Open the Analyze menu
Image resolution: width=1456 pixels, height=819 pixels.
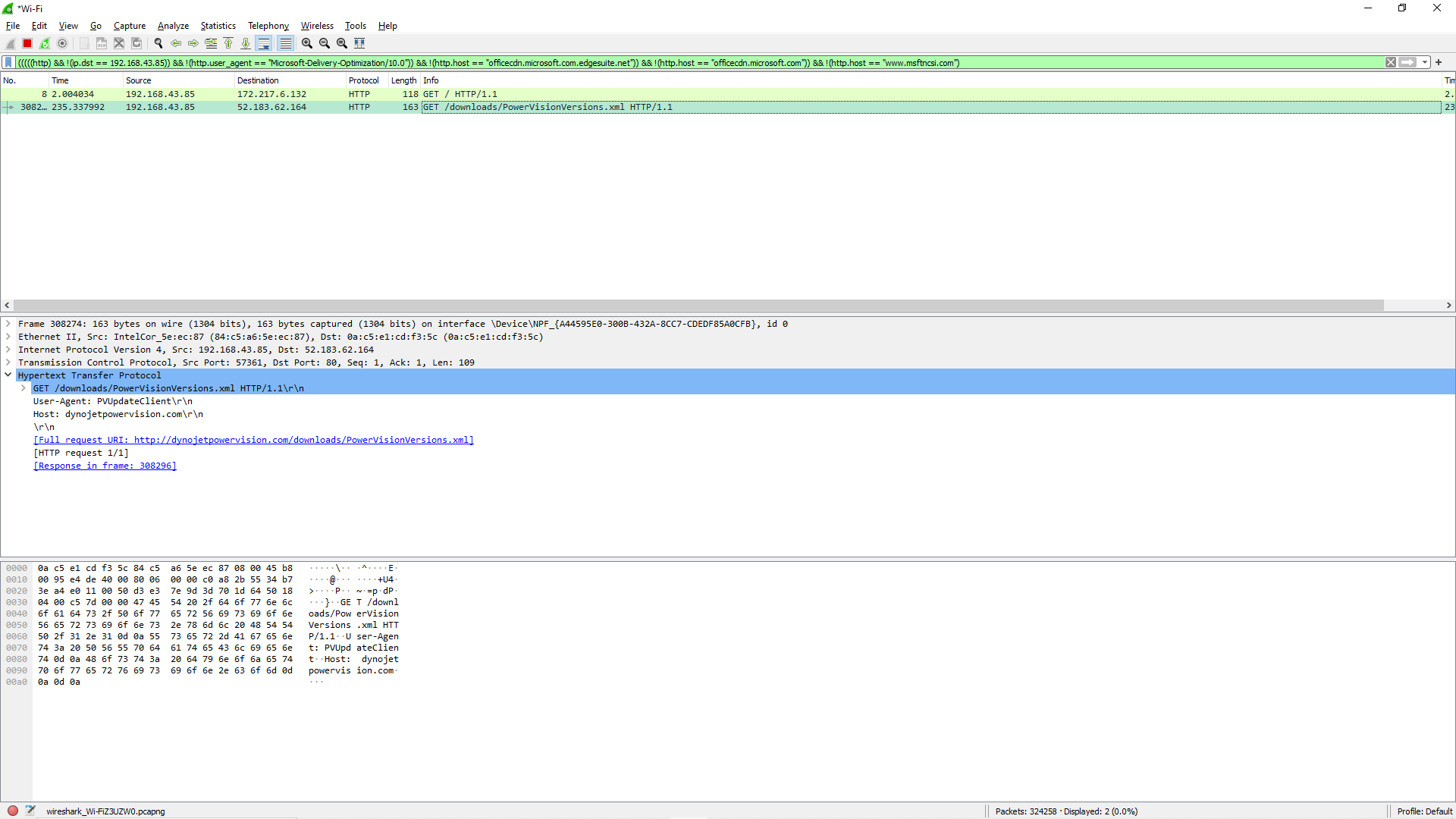173,25
